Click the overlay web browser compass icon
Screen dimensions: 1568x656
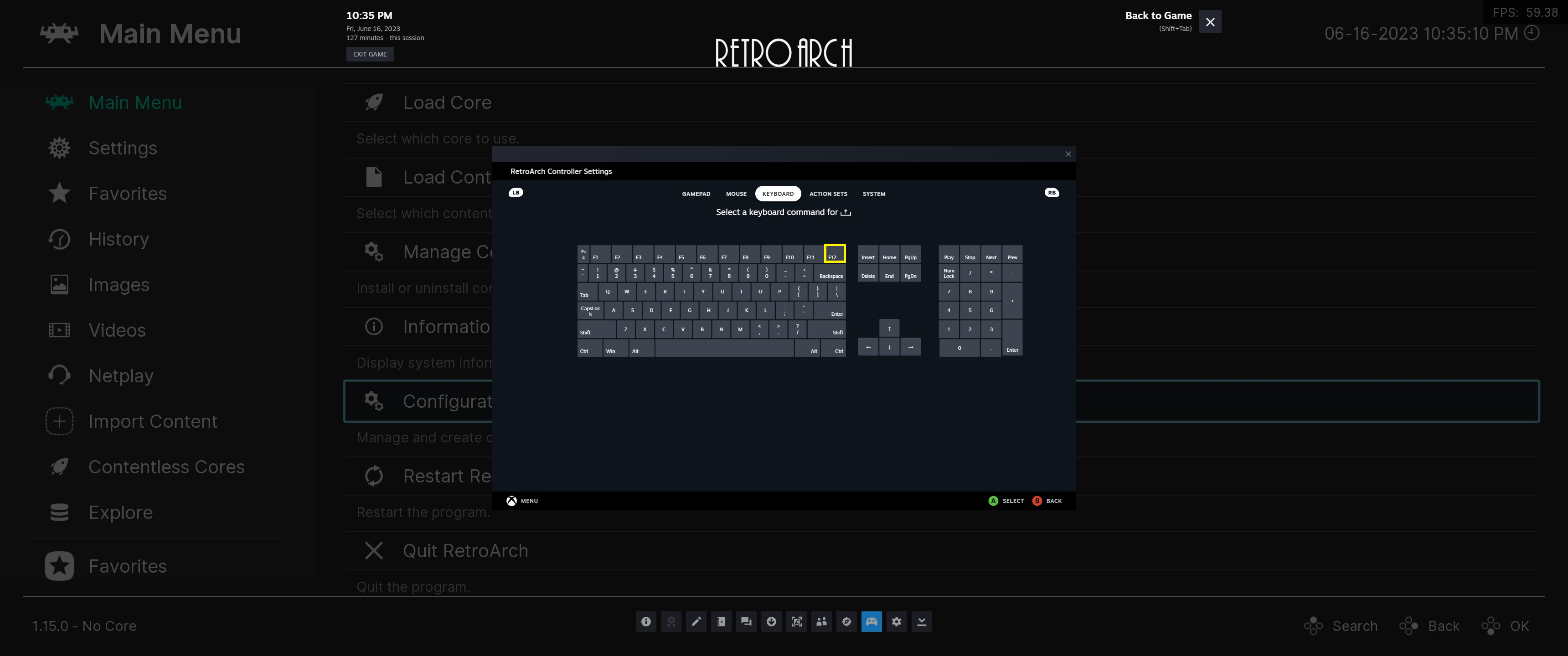point(846,621)
